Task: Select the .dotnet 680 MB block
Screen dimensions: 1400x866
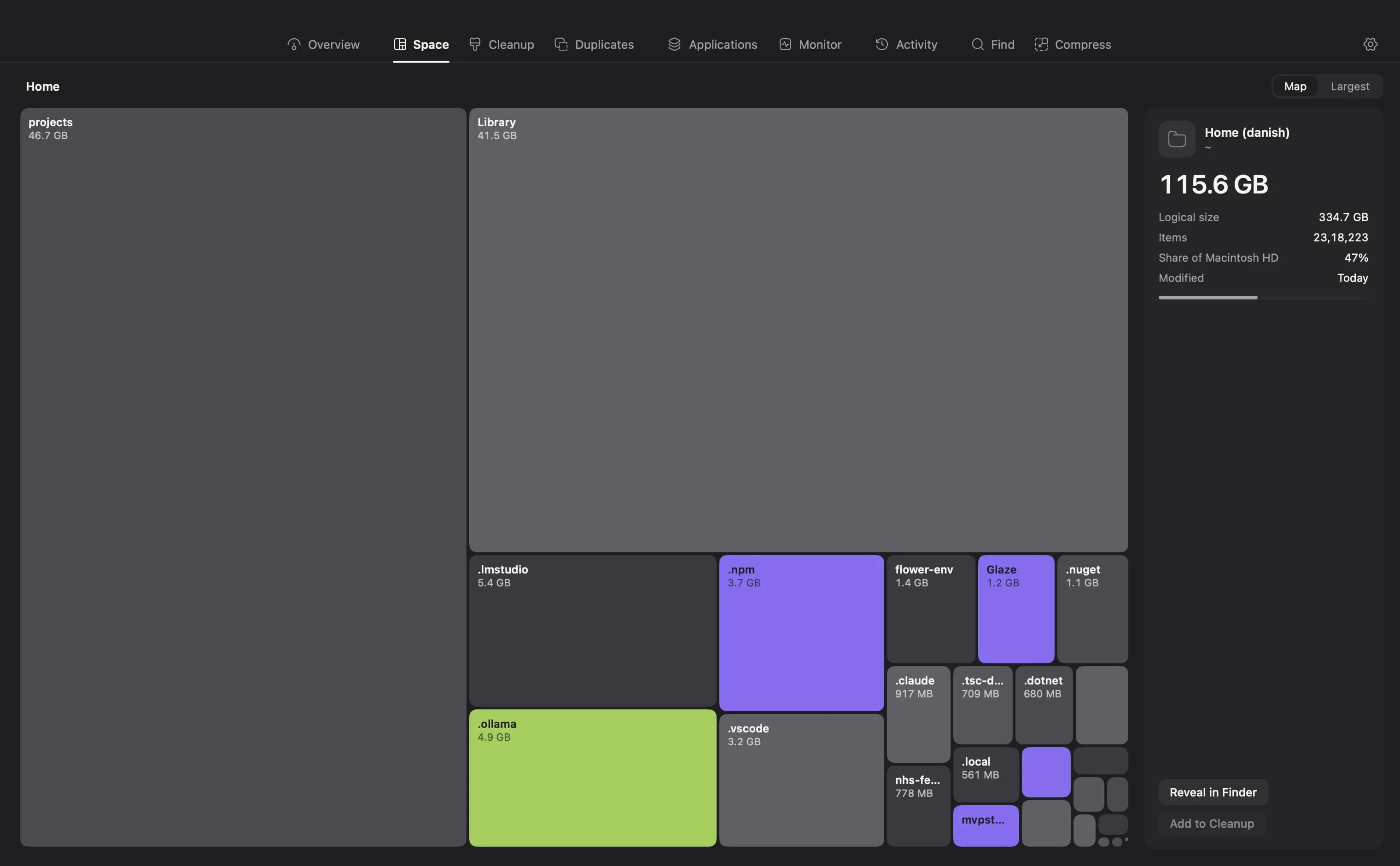Action: [1044, 705]
